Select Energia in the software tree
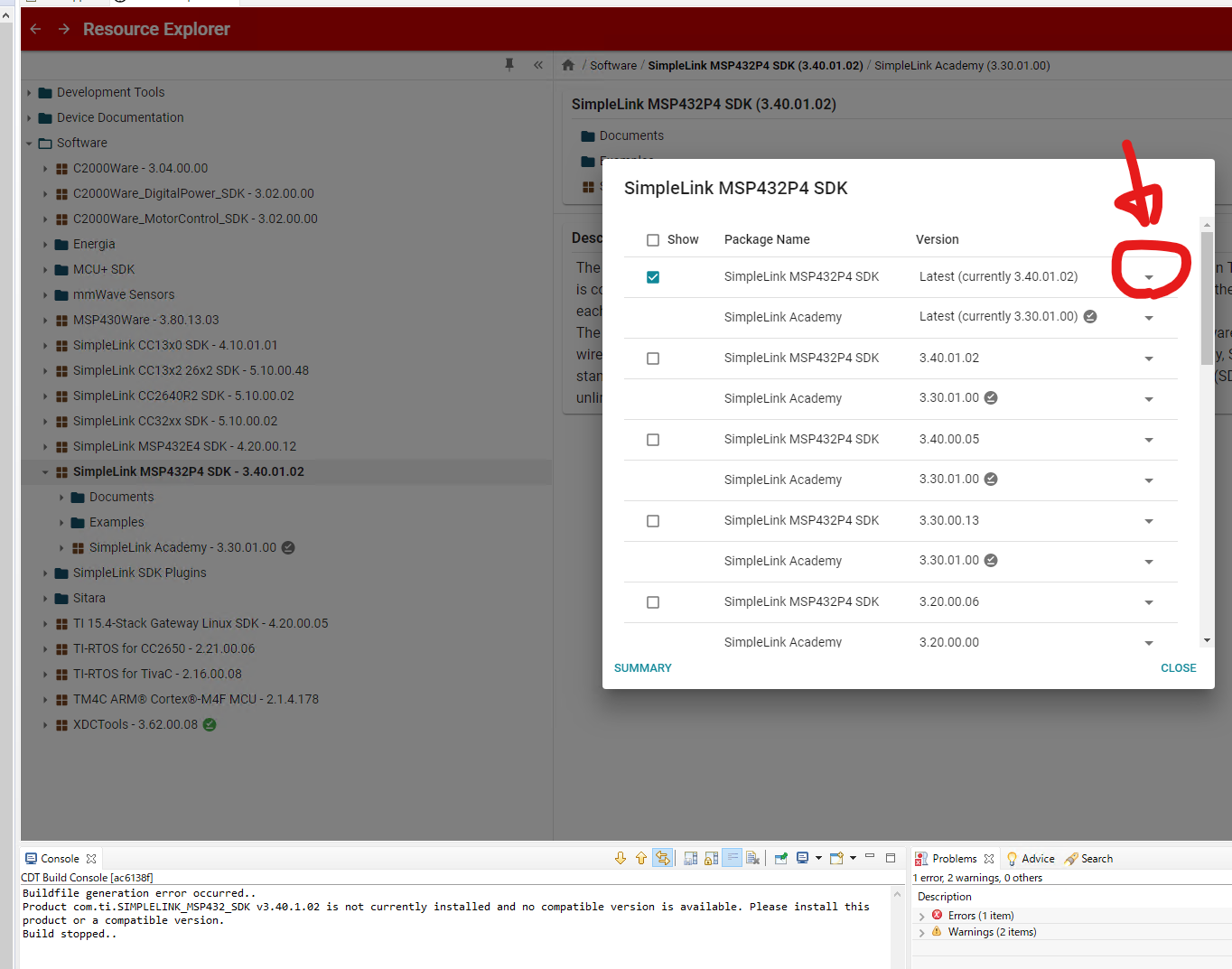 point(94,244)
